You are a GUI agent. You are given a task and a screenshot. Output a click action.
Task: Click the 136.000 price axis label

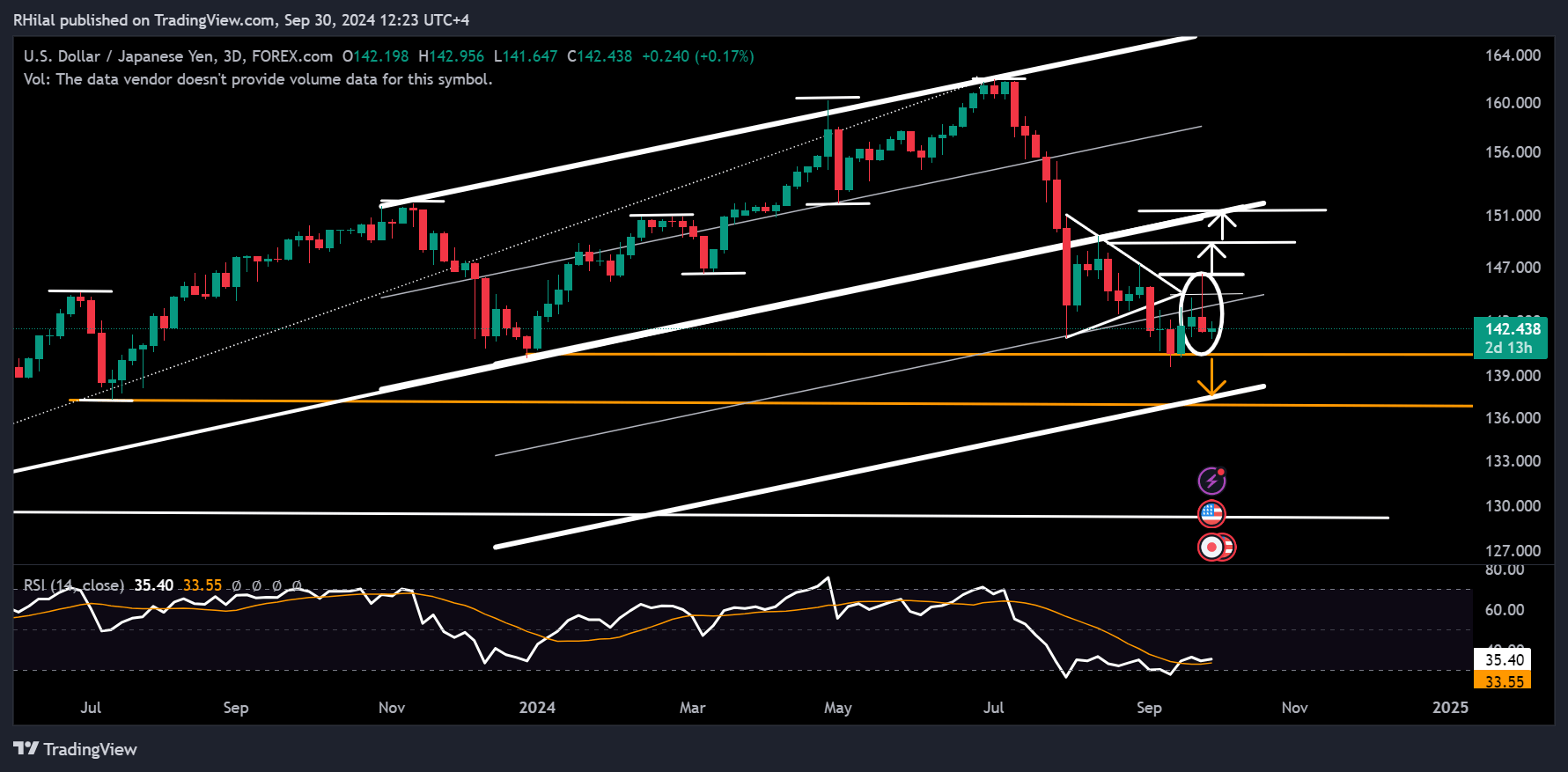(x=1513, y=418)
